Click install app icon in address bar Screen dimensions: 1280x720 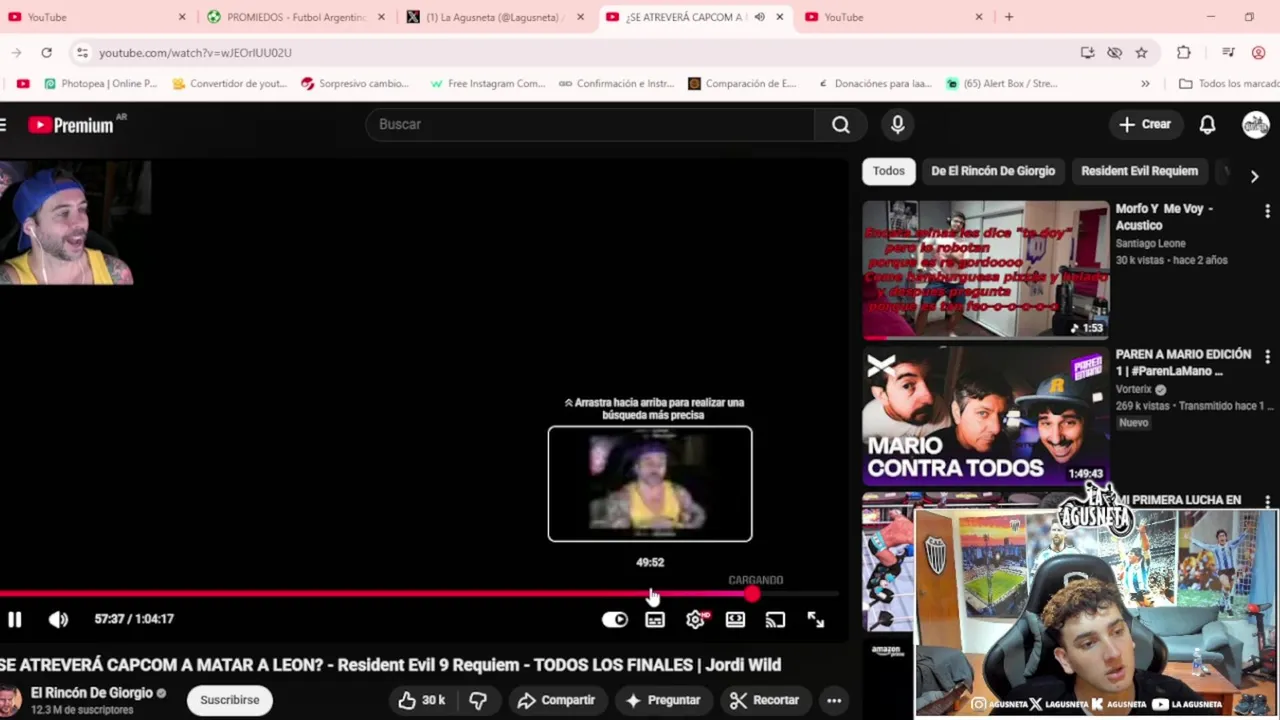(1087, 52)
